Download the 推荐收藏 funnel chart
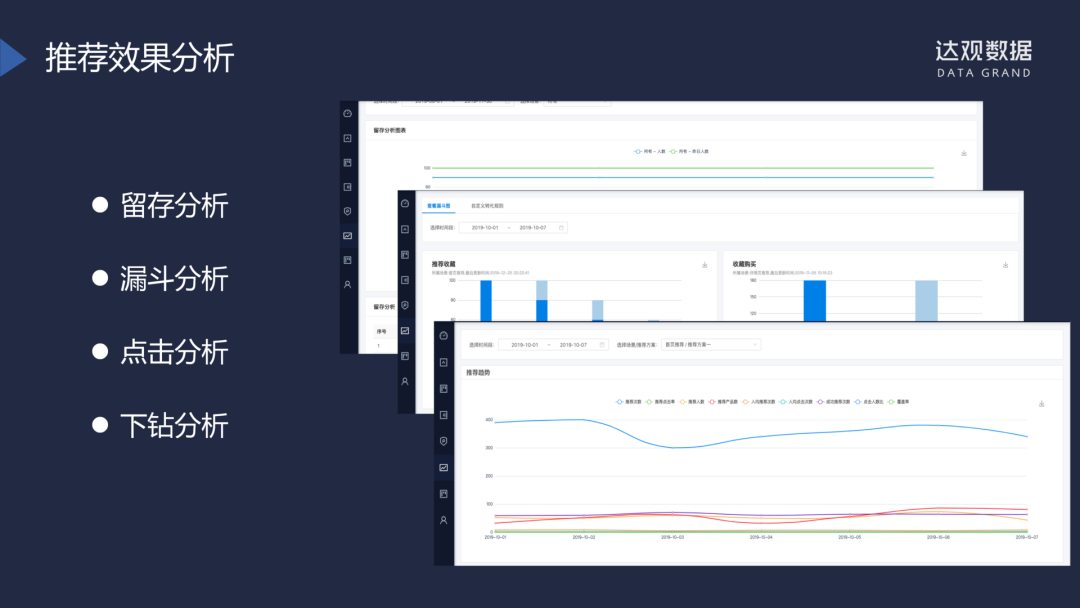 pyautogui.click(x=705, y=265)
